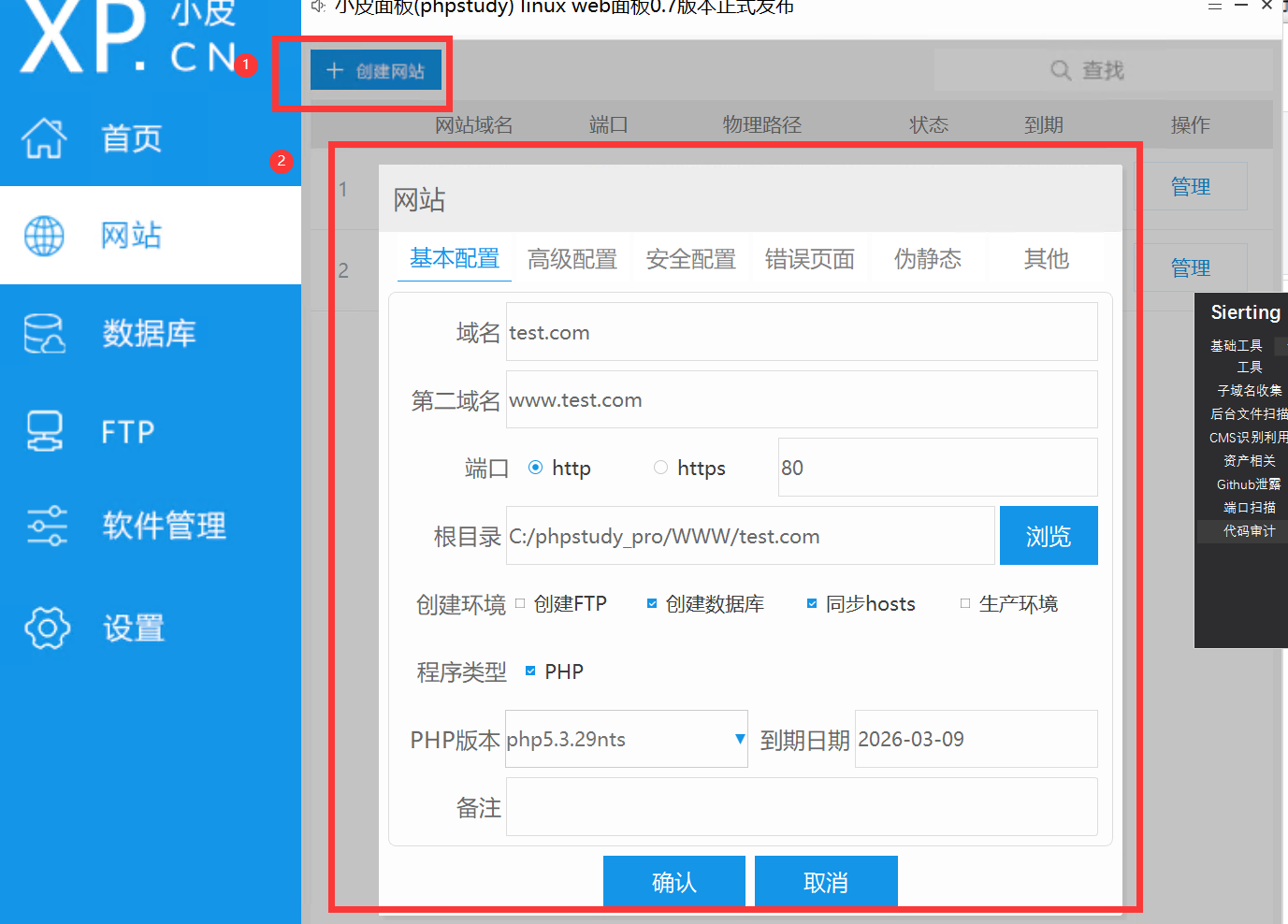Click the 查找 search magnifier icon
The width and height of the screenshot is (1288, 924).
(x=1059, y=69)
